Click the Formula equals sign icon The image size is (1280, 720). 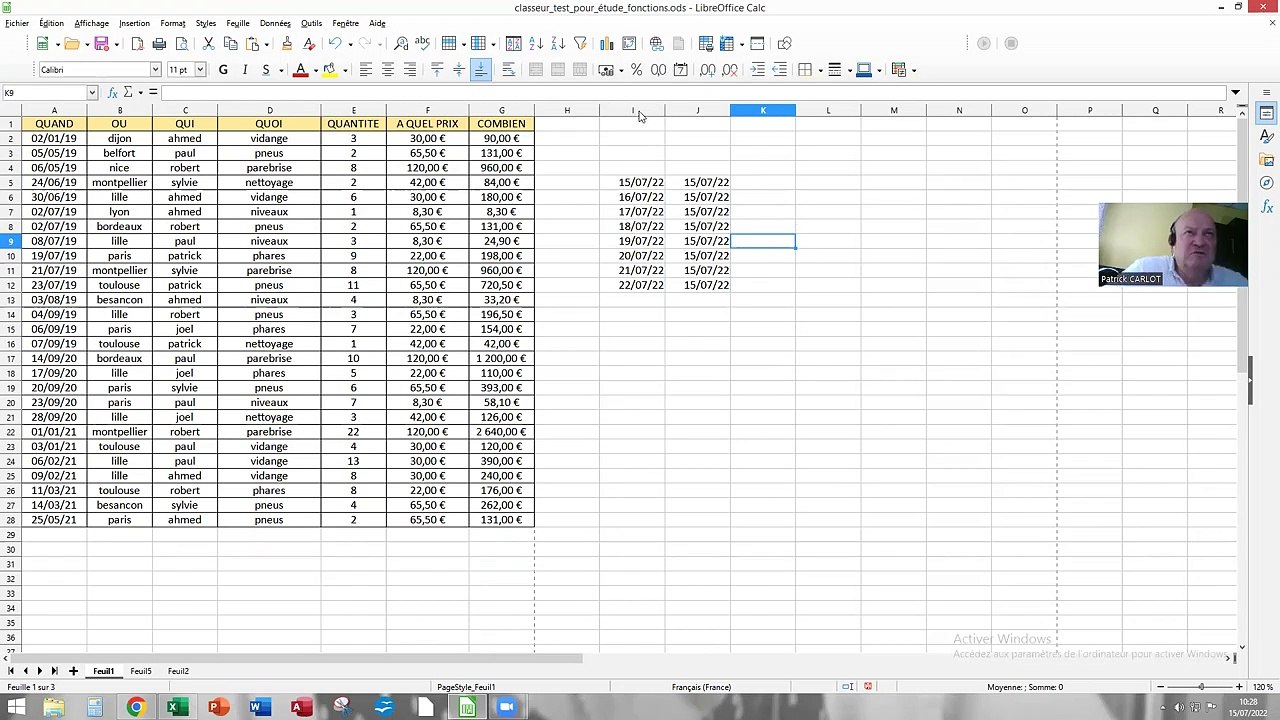(153, 92)
